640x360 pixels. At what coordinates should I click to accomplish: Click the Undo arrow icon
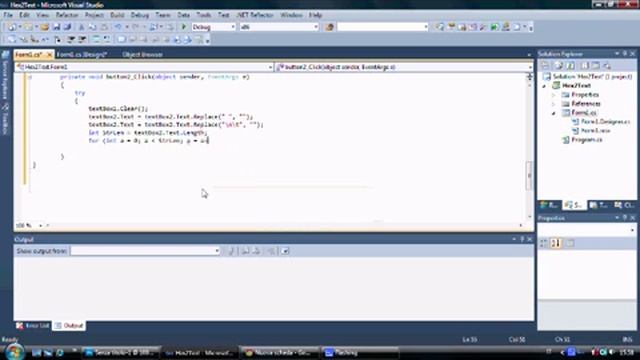118,27
